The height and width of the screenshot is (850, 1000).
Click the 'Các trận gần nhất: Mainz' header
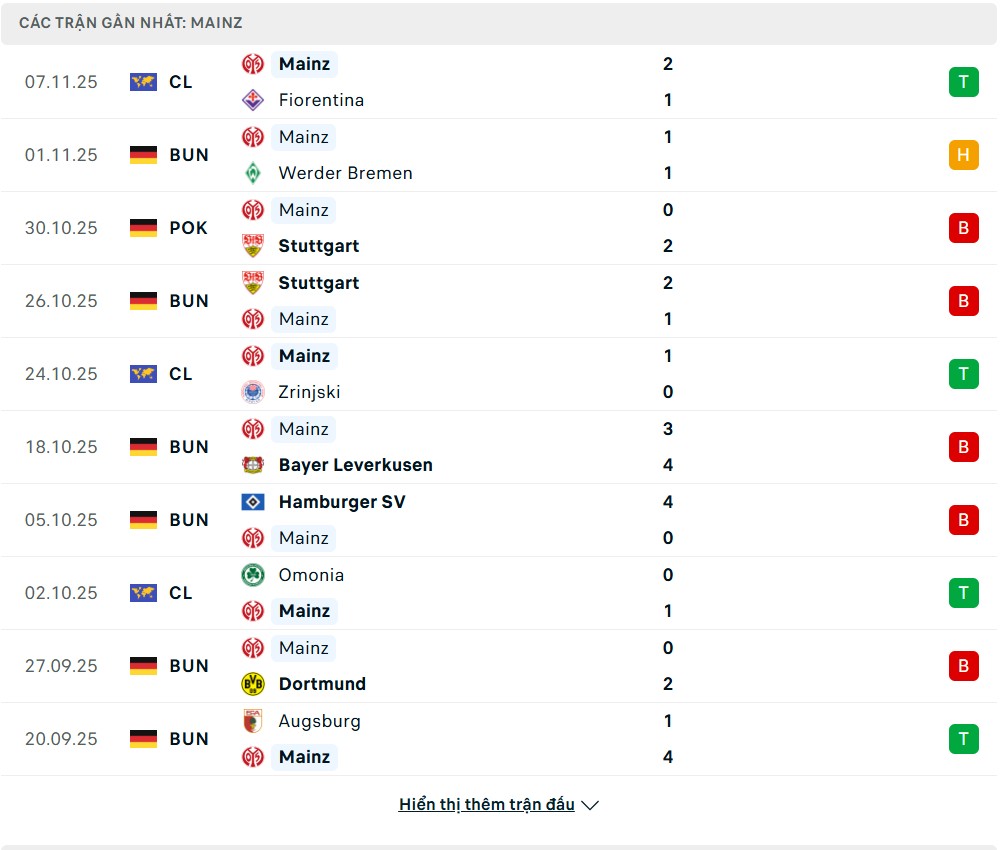[131, 23]
